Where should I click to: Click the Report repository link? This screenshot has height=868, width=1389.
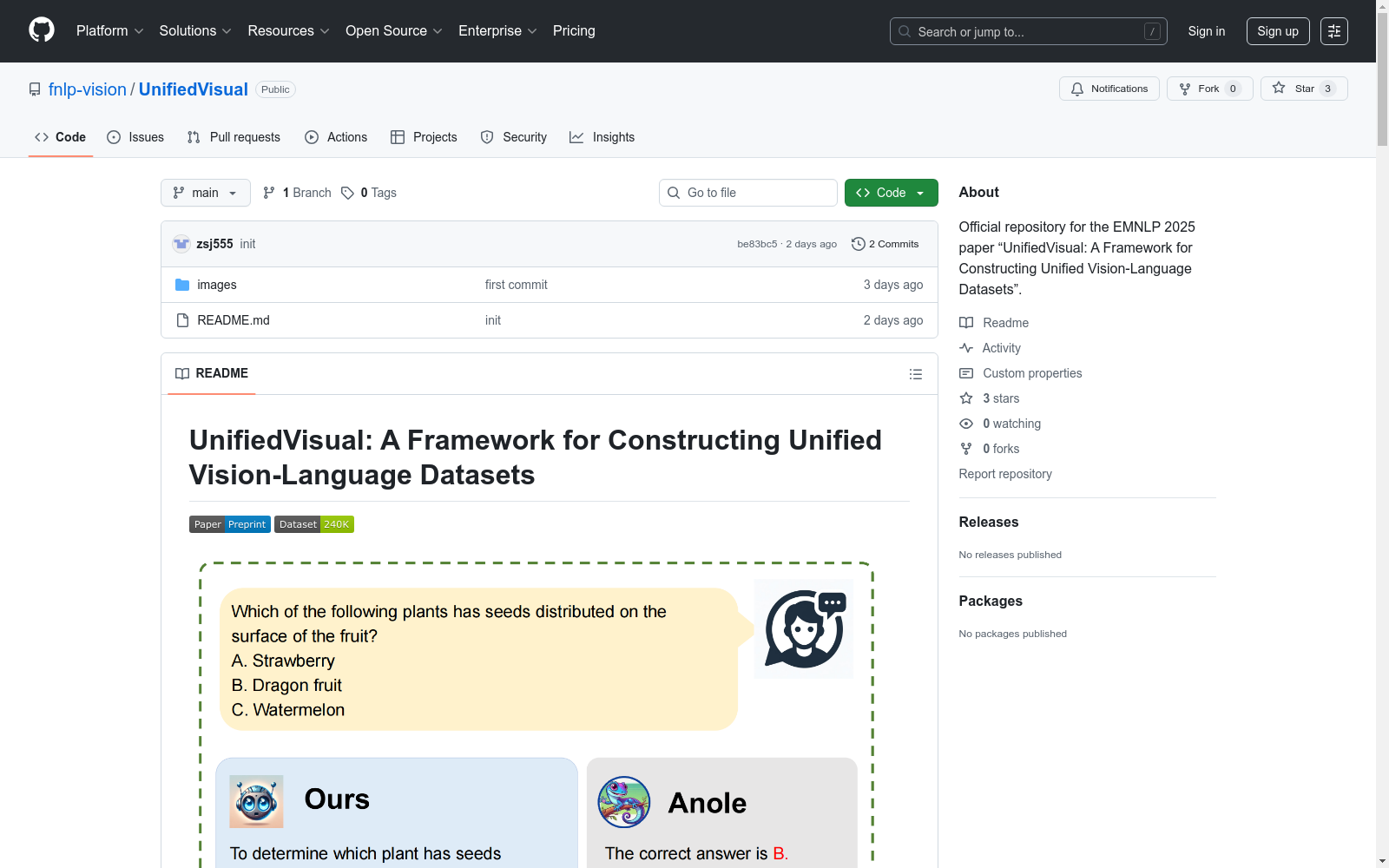point(1005,474)
